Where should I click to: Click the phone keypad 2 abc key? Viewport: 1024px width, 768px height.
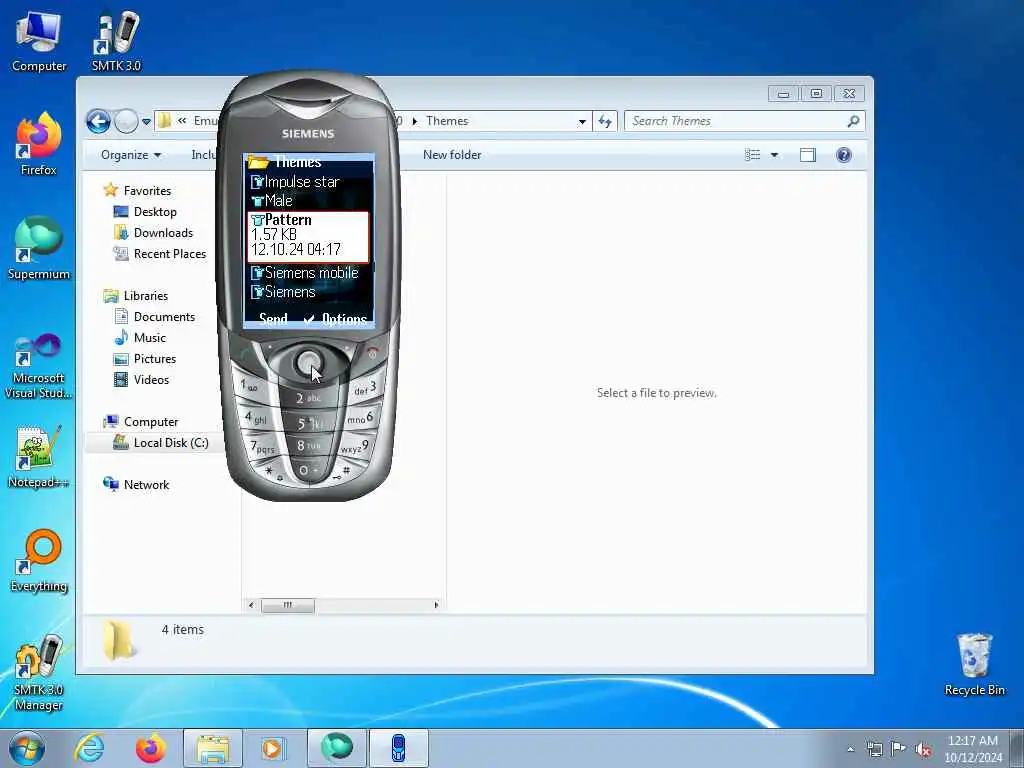click(x=308, y=398)
